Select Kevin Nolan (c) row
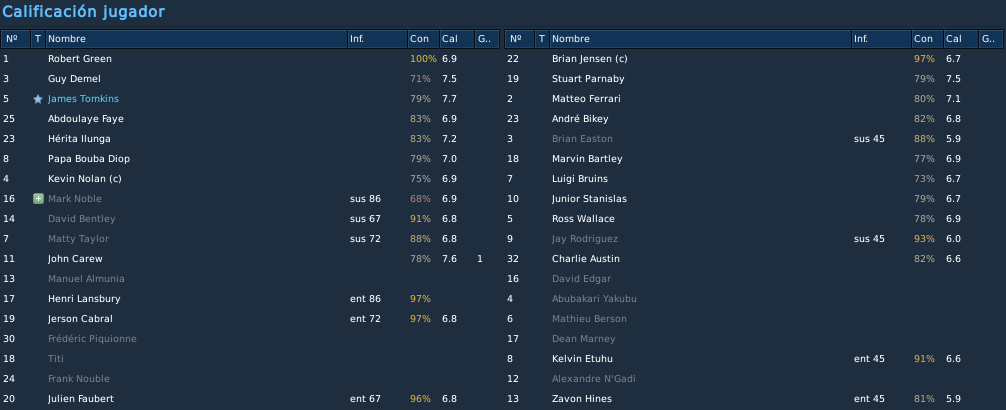Viewport: 1006px width, 410px height. tap(250, 179)
